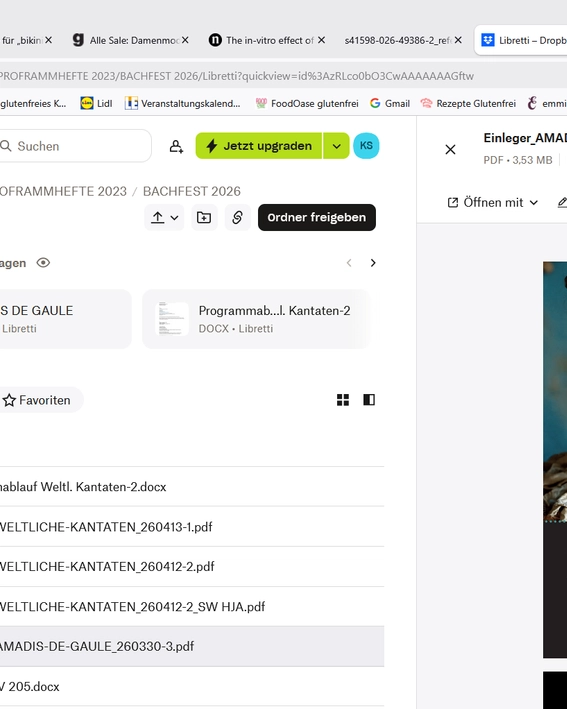The height and width of the screenshot is (709, 567).
Task: Toggle suggestions visibility eye icon
Action: click(x=43, y=263)
